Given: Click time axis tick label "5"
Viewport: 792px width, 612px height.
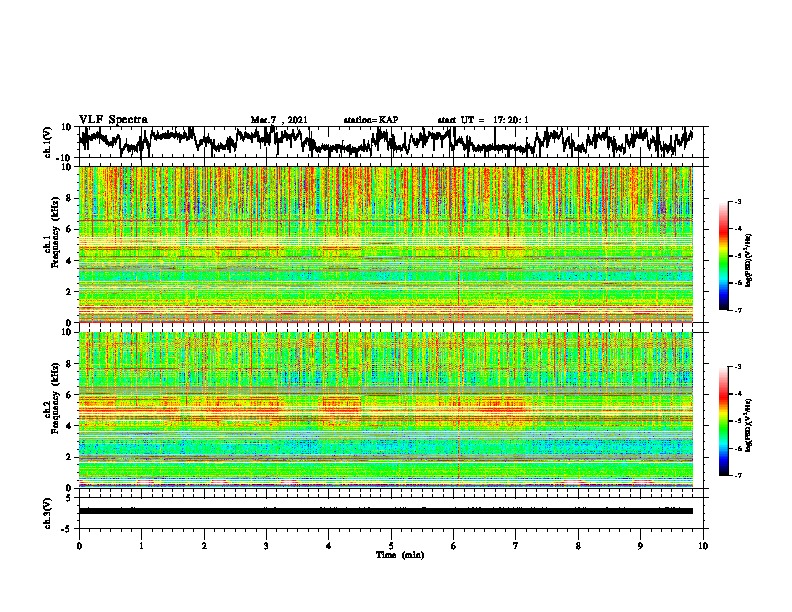Looking at the screenshot, I should click(391, 546).
